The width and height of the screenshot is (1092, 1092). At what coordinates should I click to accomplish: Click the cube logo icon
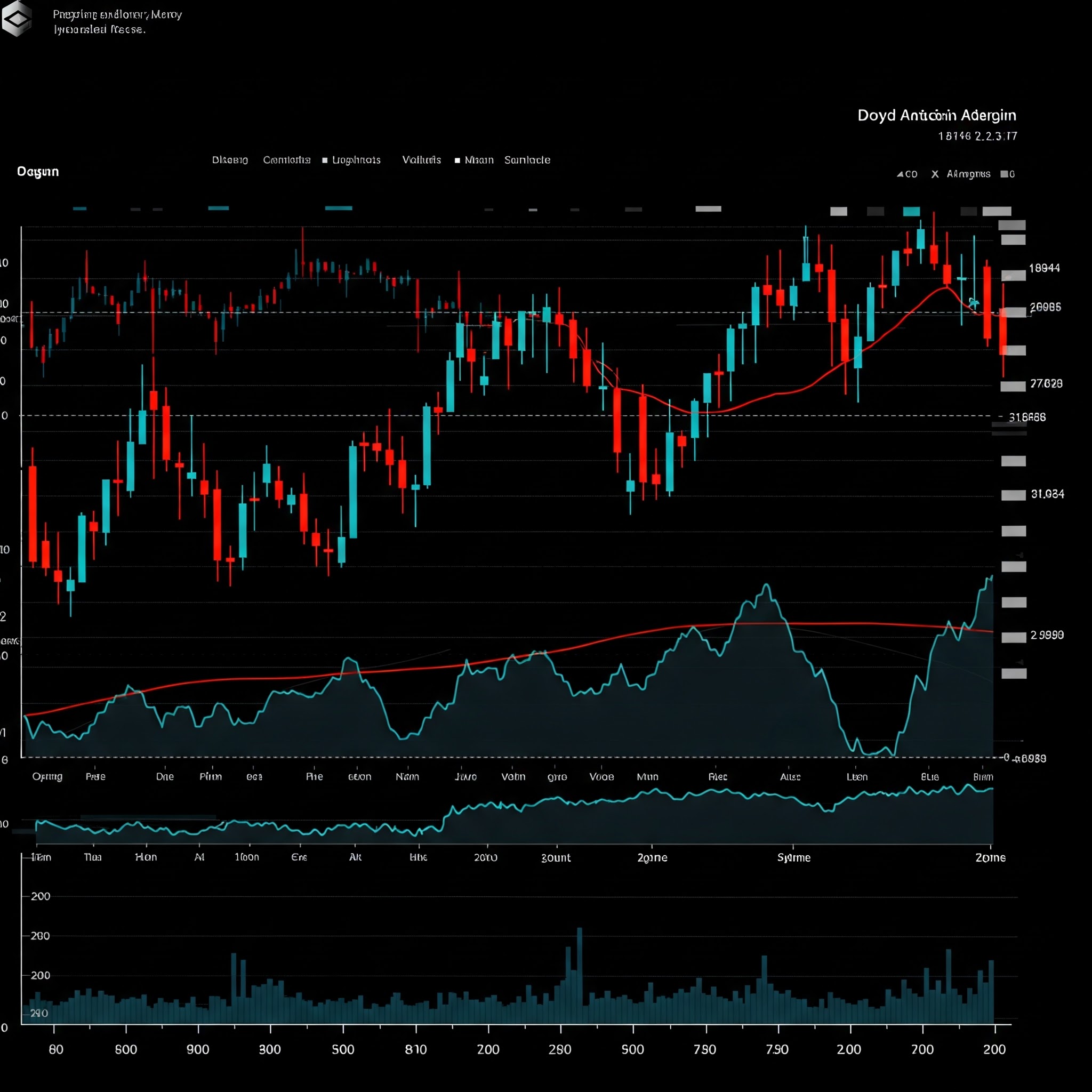[x=17, y=19]
